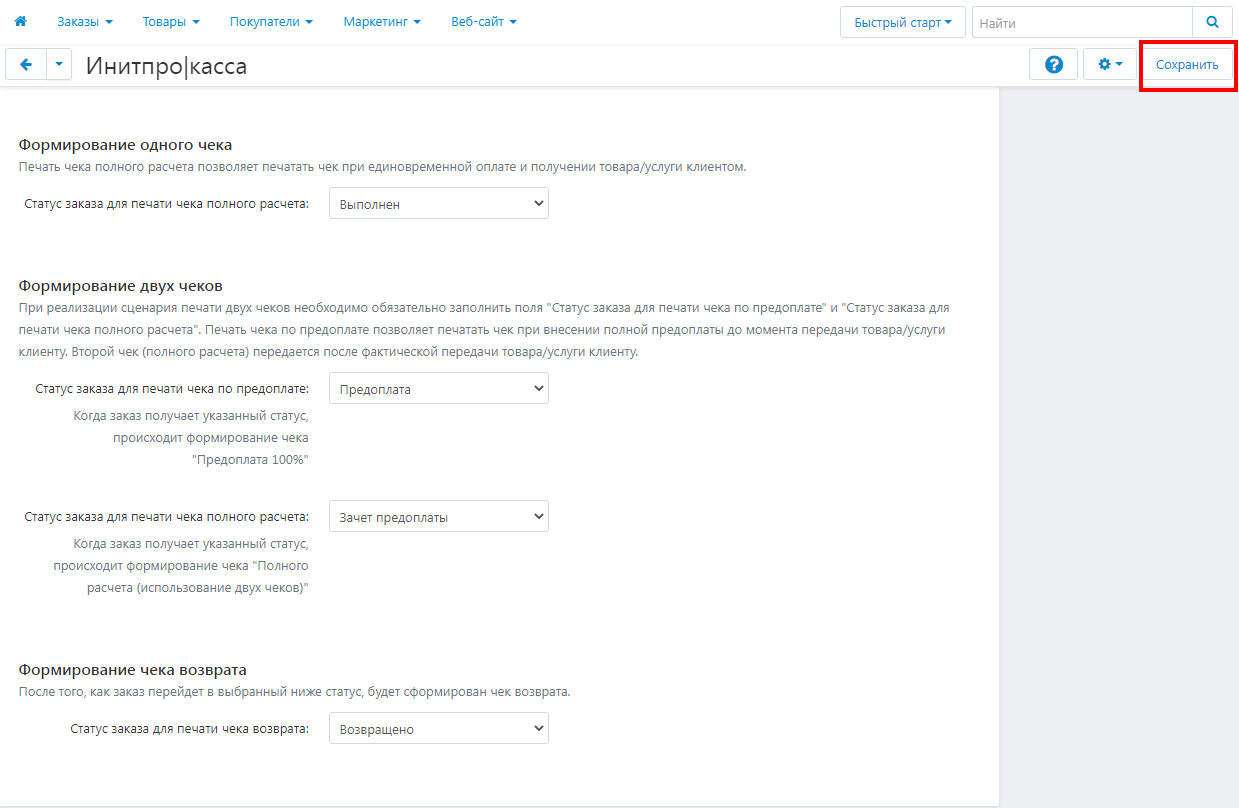
Task: Click label Статус заказа для печати чека возврата
Action: pos(190,729)
